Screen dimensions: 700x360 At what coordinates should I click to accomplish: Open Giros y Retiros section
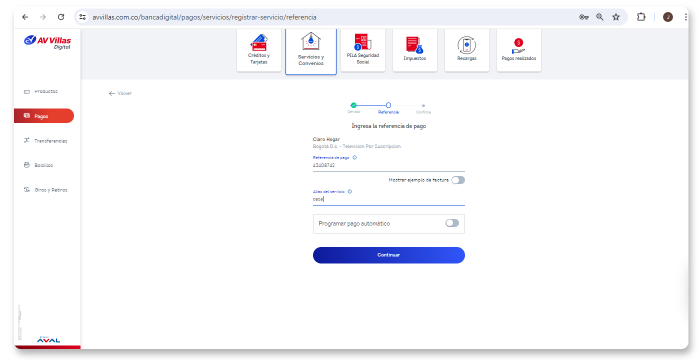(44, 190)
